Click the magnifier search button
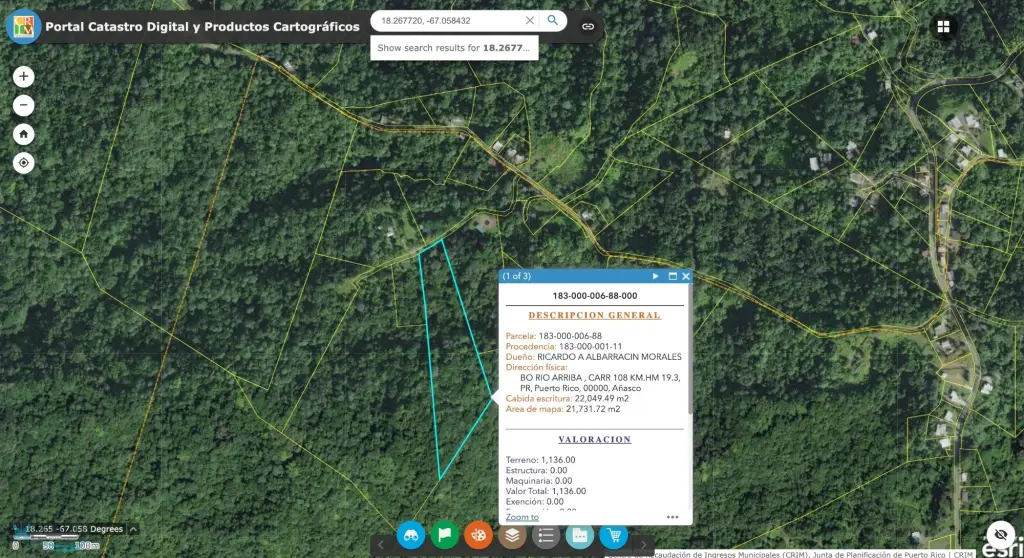 (553, 20)
